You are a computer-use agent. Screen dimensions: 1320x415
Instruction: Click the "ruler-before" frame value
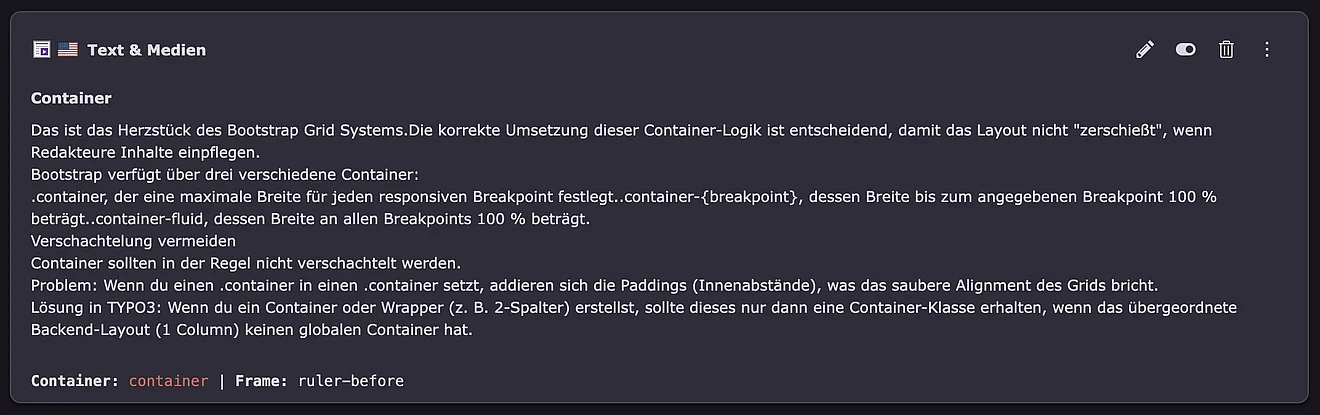coord(350,381)
